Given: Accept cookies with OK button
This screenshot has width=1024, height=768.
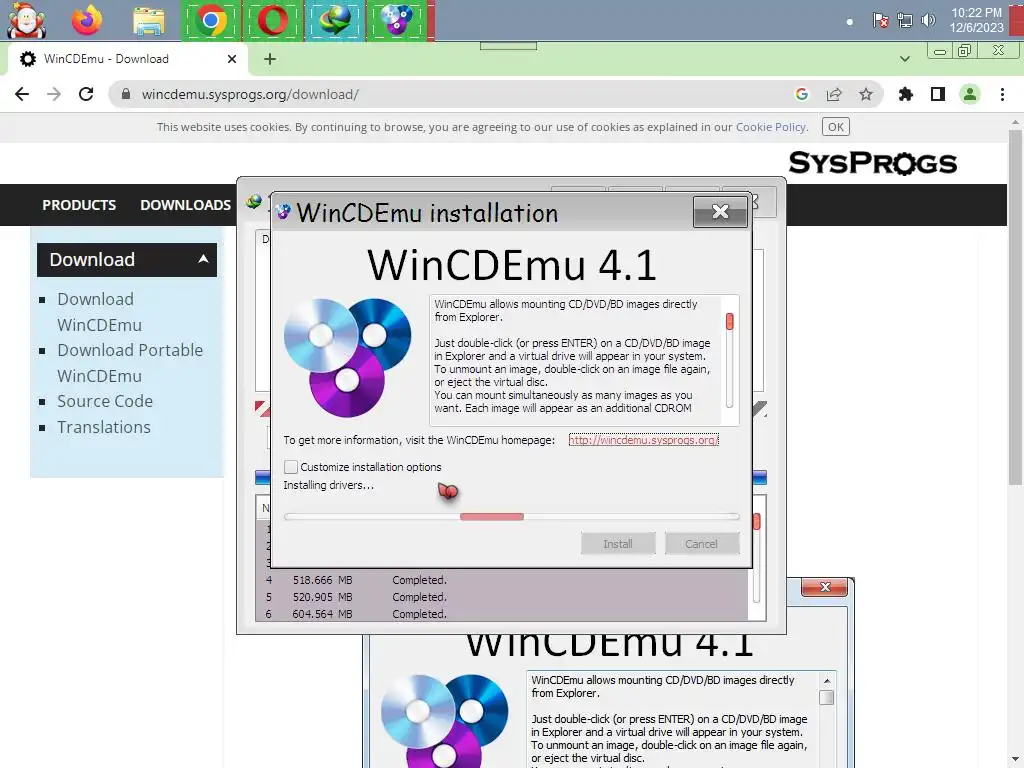Looking at the screenshot, I should [836, 127].
